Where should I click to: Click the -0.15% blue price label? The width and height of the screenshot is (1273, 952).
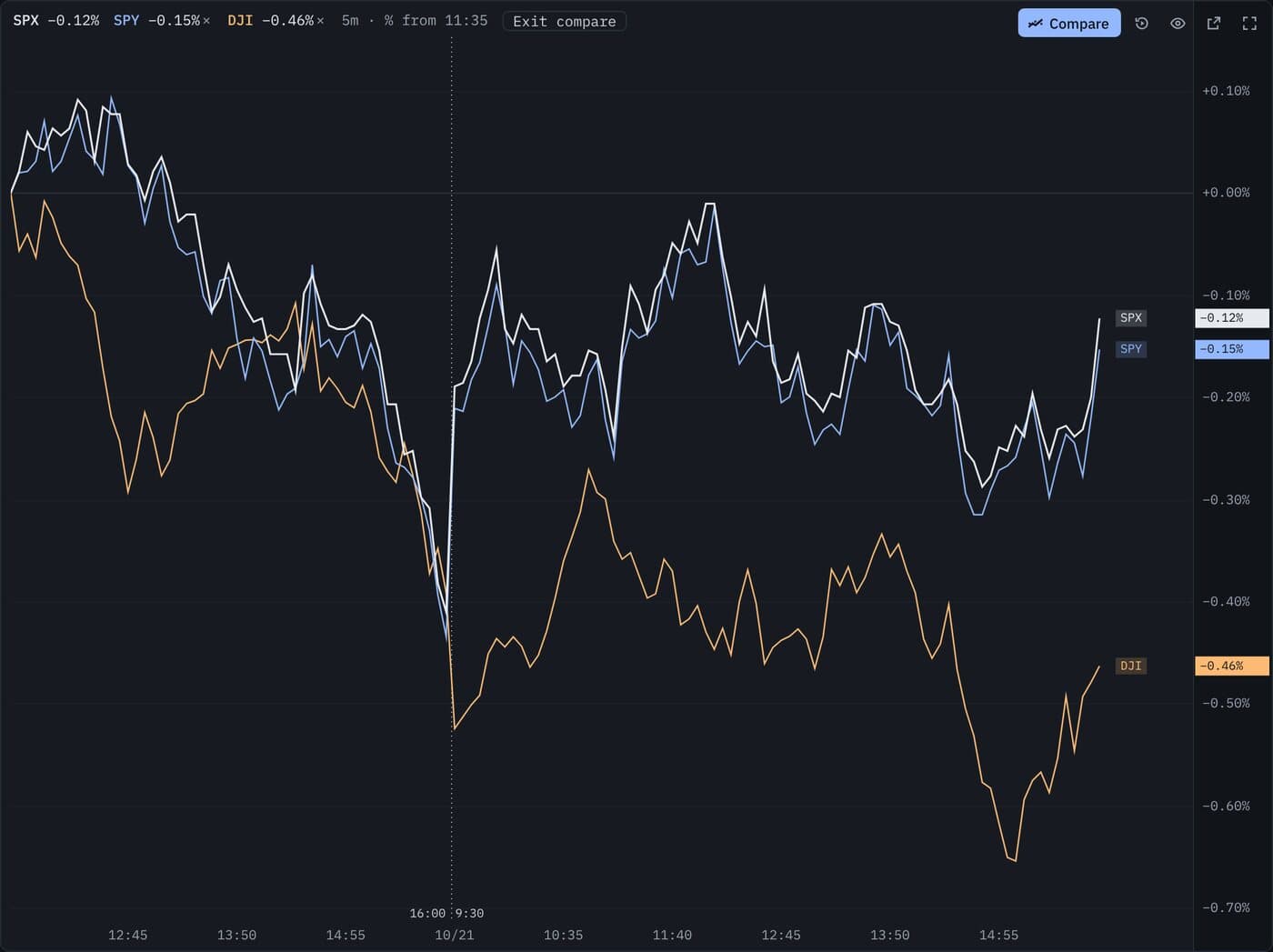pos(1231,349)
